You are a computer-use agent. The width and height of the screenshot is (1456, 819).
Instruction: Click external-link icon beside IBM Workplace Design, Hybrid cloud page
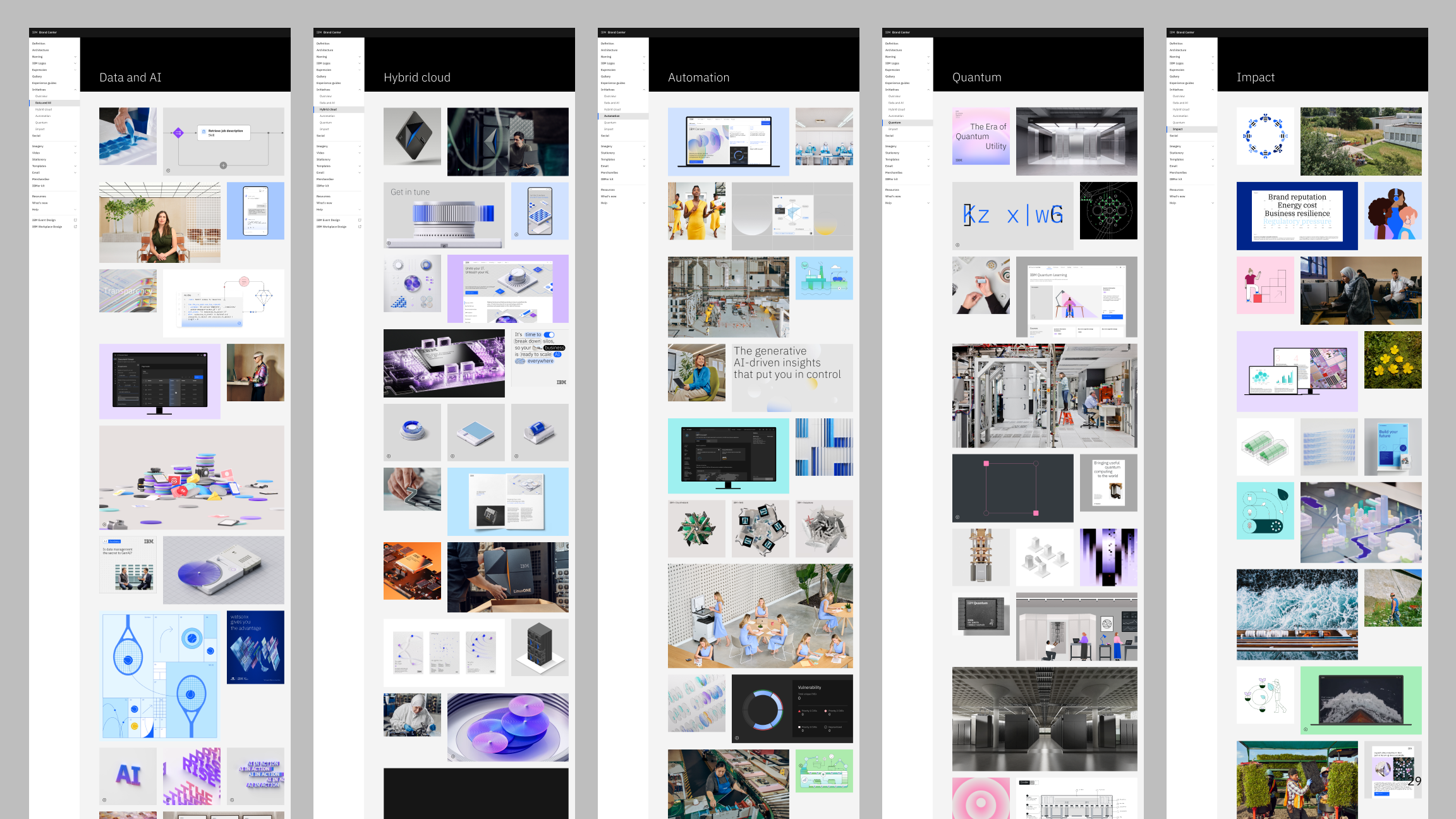point(360,226)
